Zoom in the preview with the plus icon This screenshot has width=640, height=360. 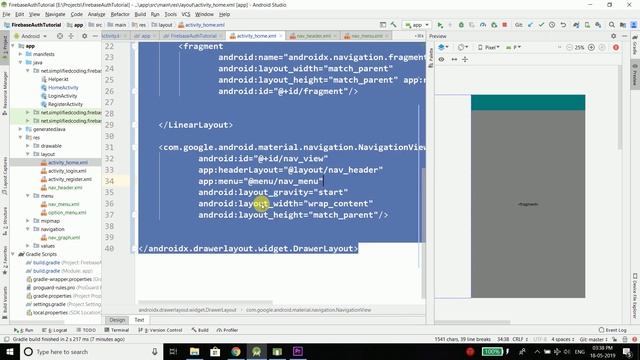pyautogui.click(x=591, y=47)
